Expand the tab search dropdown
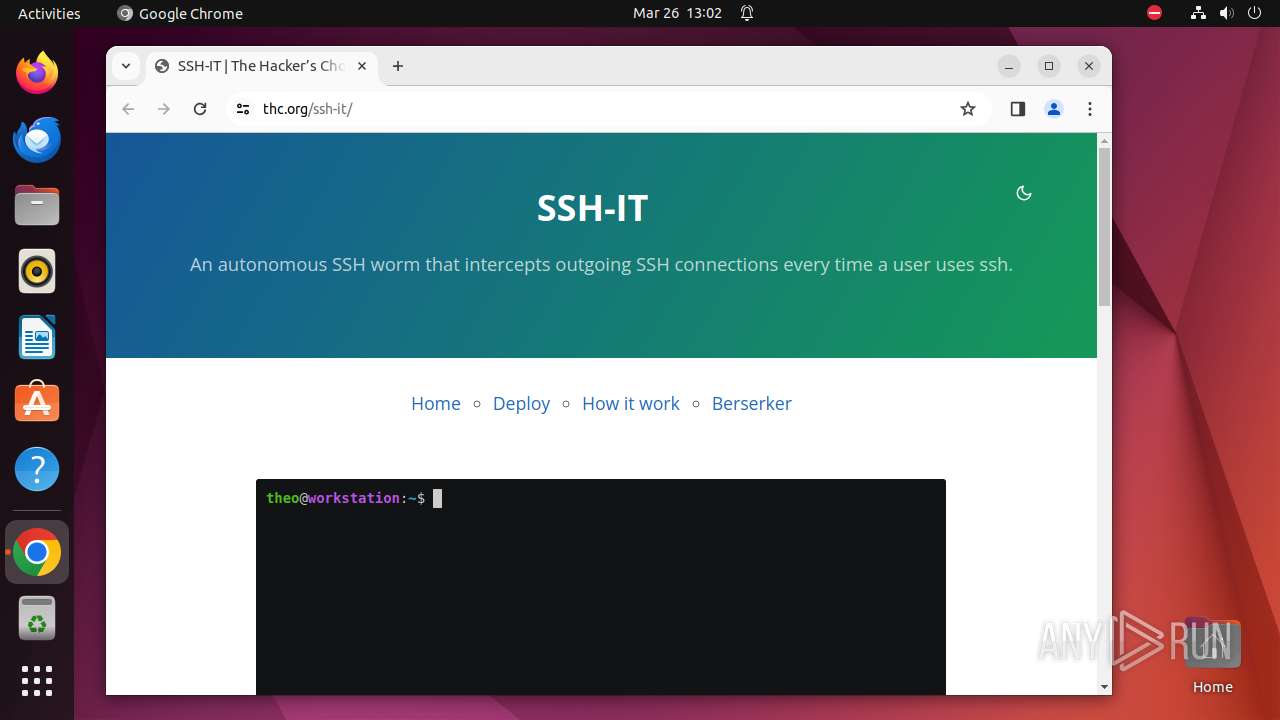This screenshot has width=1280, height=720. [x=125, y=66]
